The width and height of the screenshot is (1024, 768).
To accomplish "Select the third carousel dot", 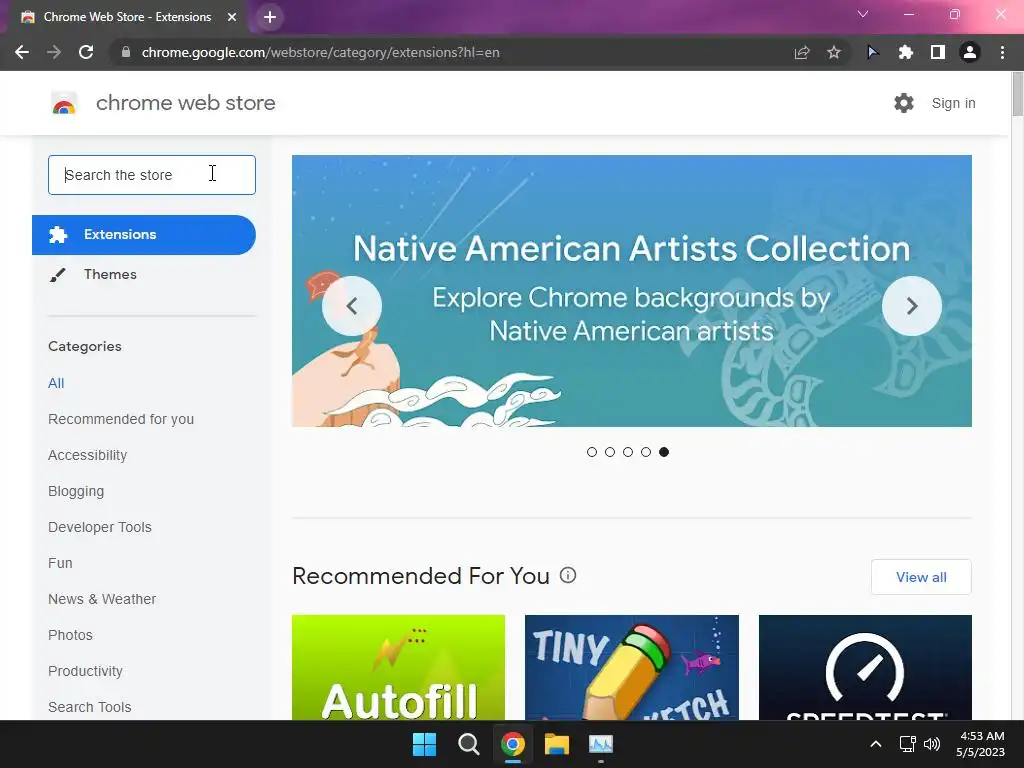I will [628, 452].
